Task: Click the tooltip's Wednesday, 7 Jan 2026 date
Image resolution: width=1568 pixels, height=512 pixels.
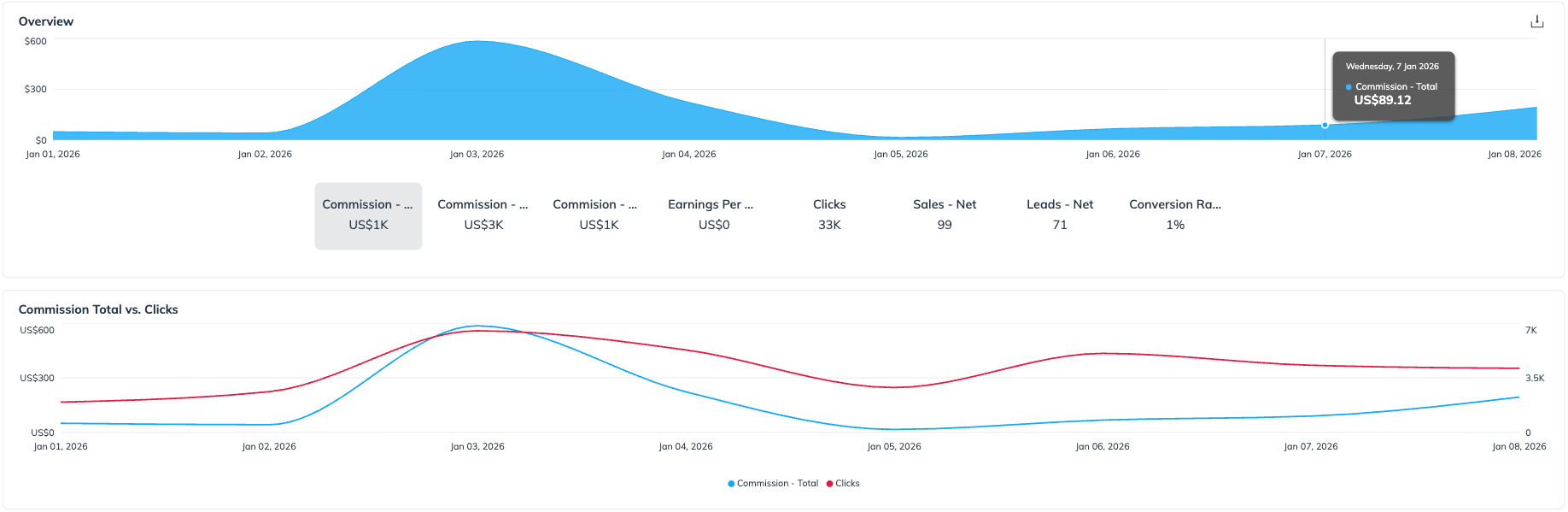Action: point(1392,67)
